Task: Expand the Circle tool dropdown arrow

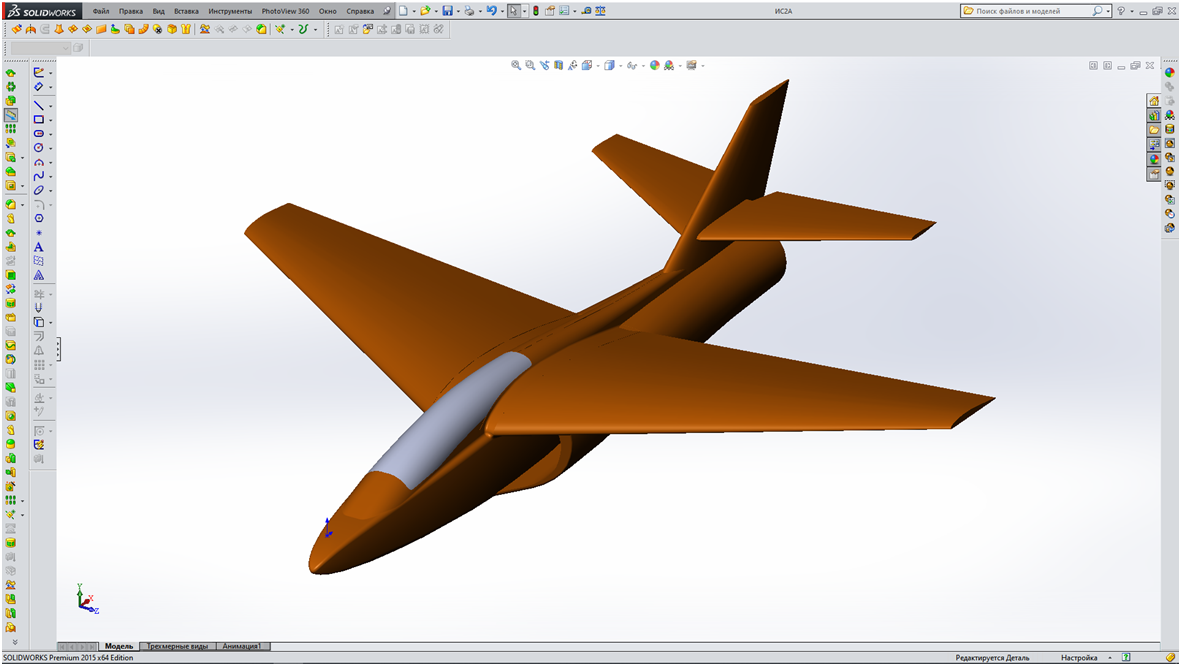Action: click(50, 148)
